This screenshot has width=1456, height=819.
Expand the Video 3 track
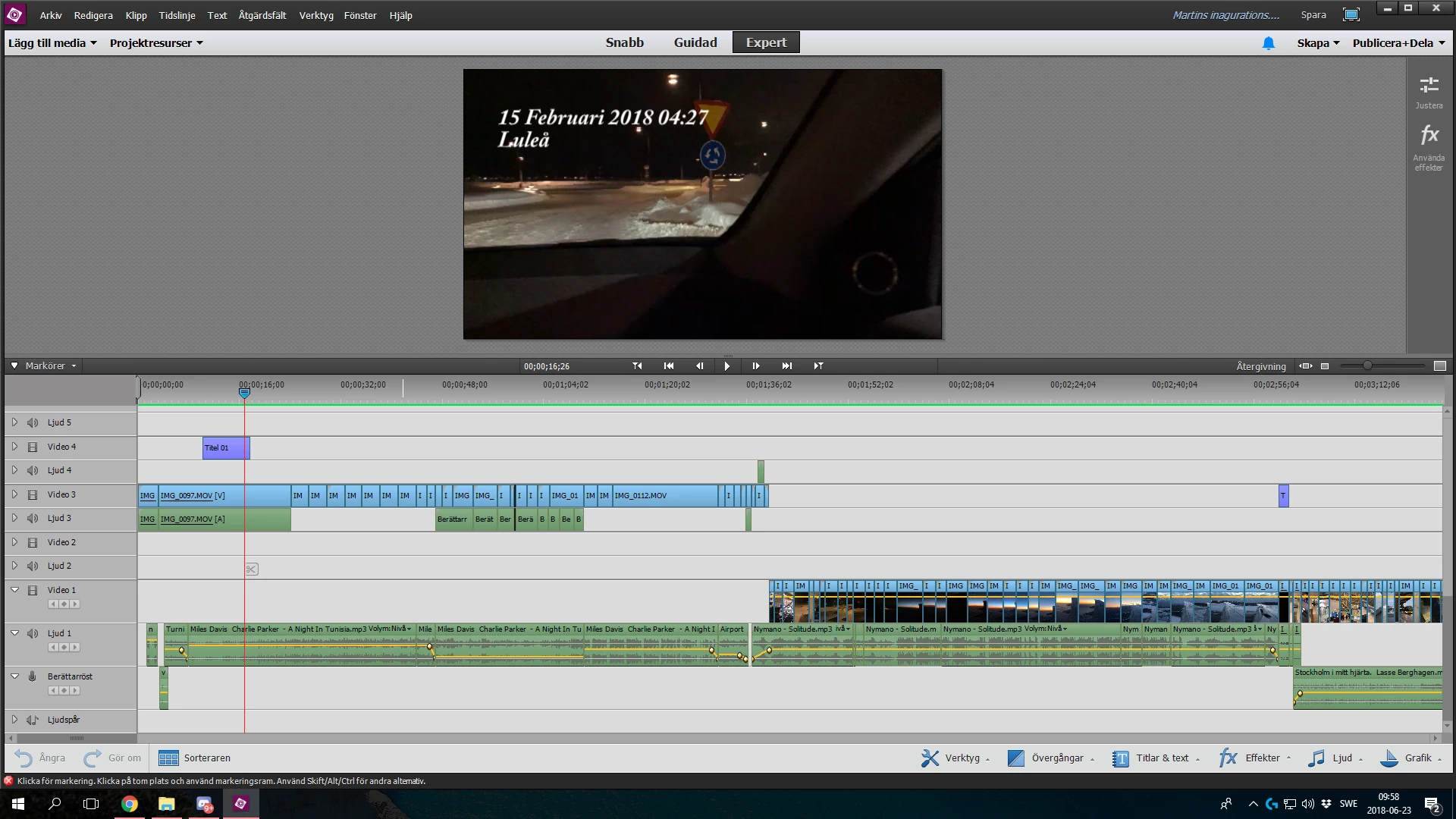(x=14, y=494)
